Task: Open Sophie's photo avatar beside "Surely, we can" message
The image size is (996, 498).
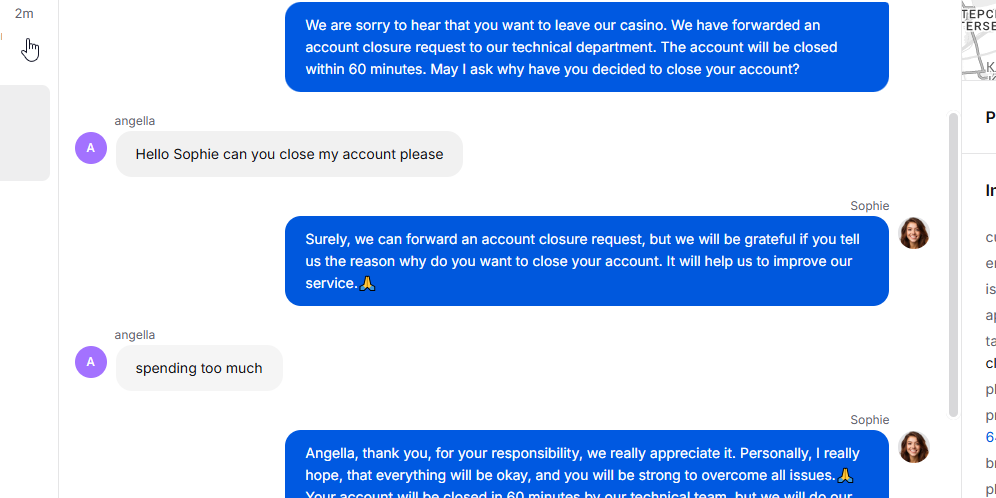Action: 913,233
